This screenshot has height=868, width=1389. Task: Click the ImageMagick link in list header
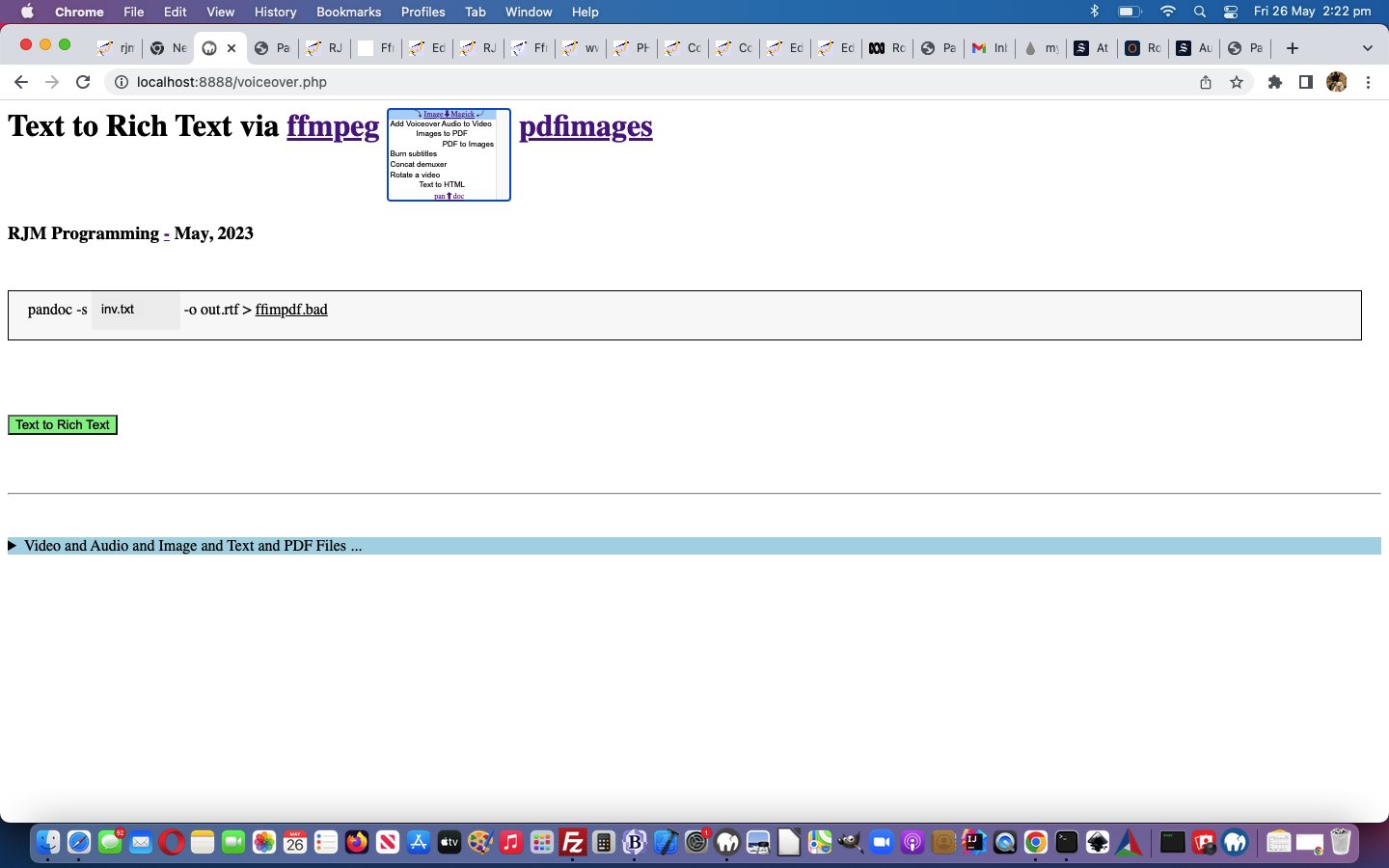pyautogui.click(x=449, y=114)
